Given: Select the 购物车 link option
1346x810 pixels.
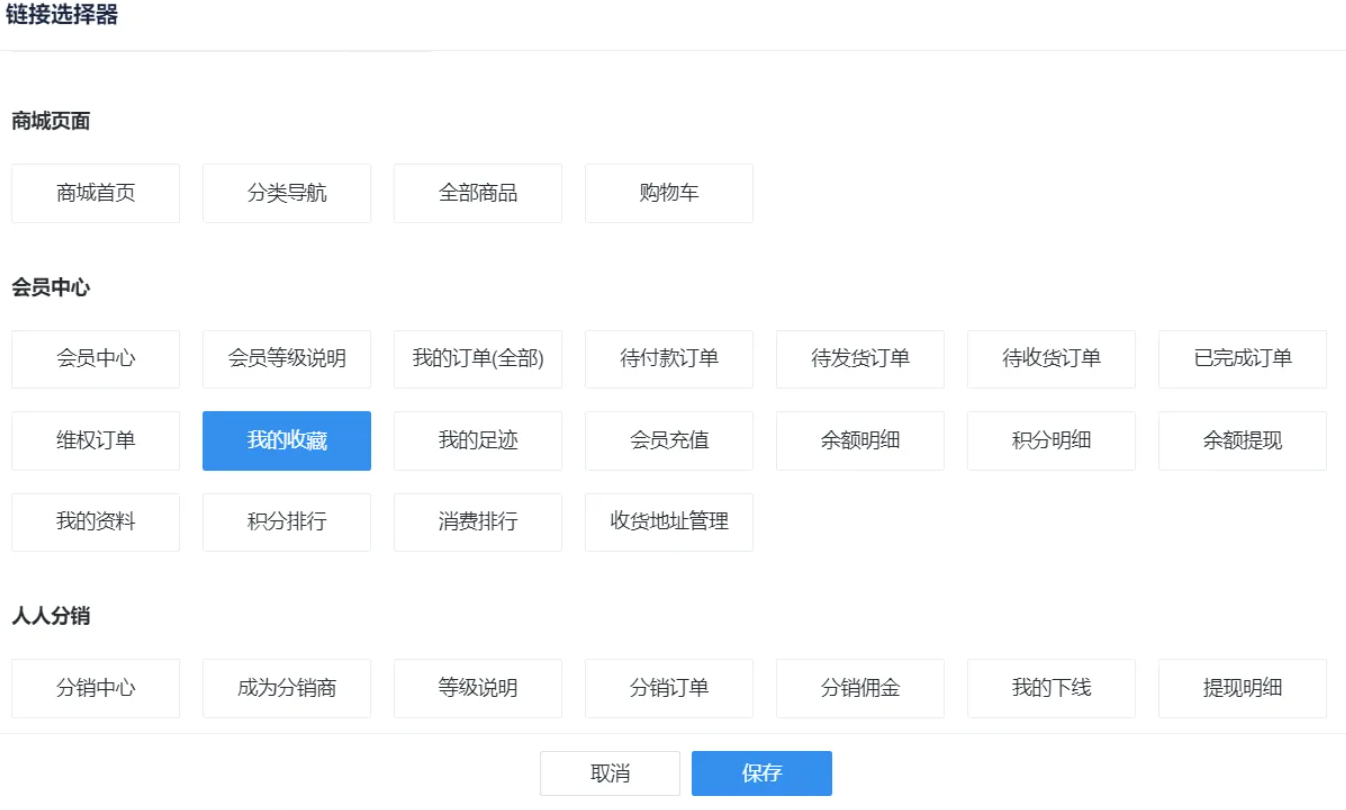Looking at the screenshot, I should pyautogui.click(x=669, y=193).
